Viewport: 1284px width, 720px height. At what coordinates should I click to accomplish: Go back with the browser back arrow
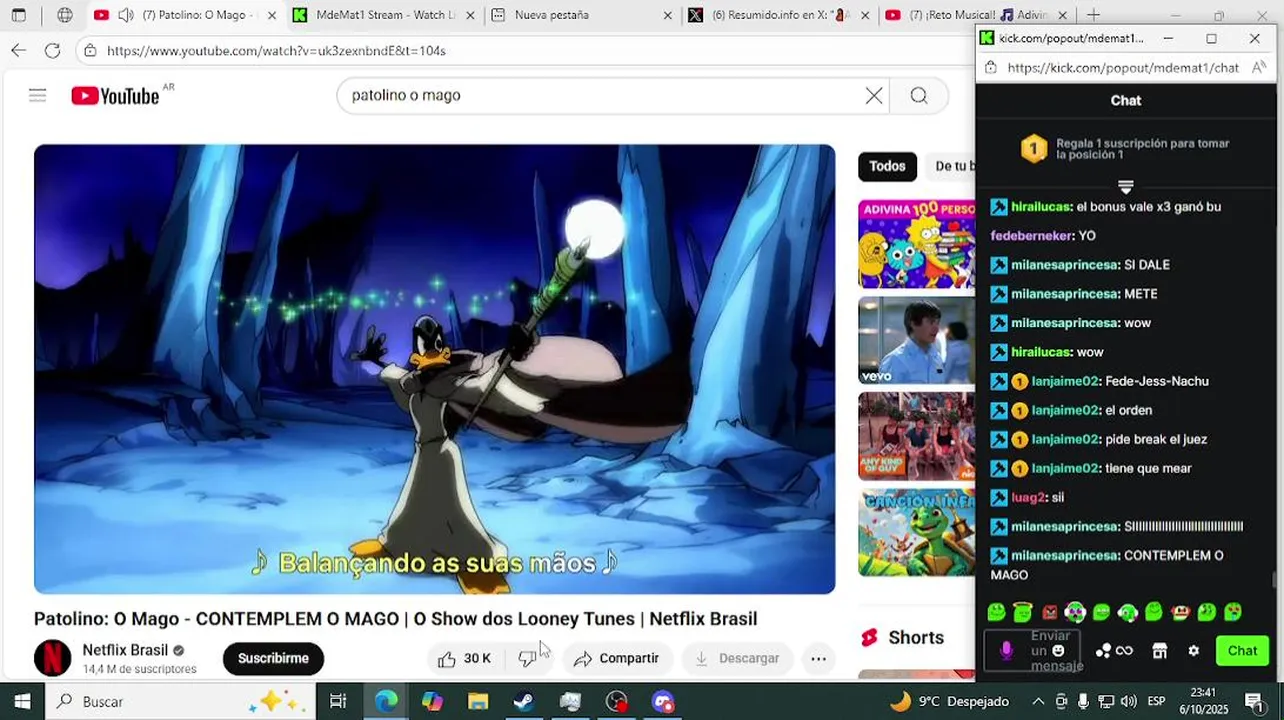click(18, 50)
